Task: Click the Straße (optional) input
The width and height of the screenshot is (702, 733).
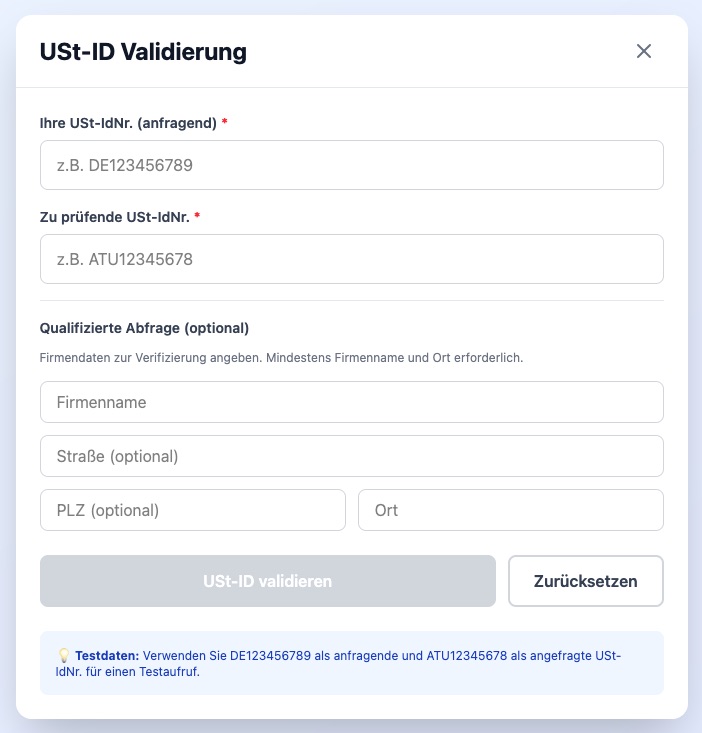Action: pyautogui.click(x=351, y=456)
